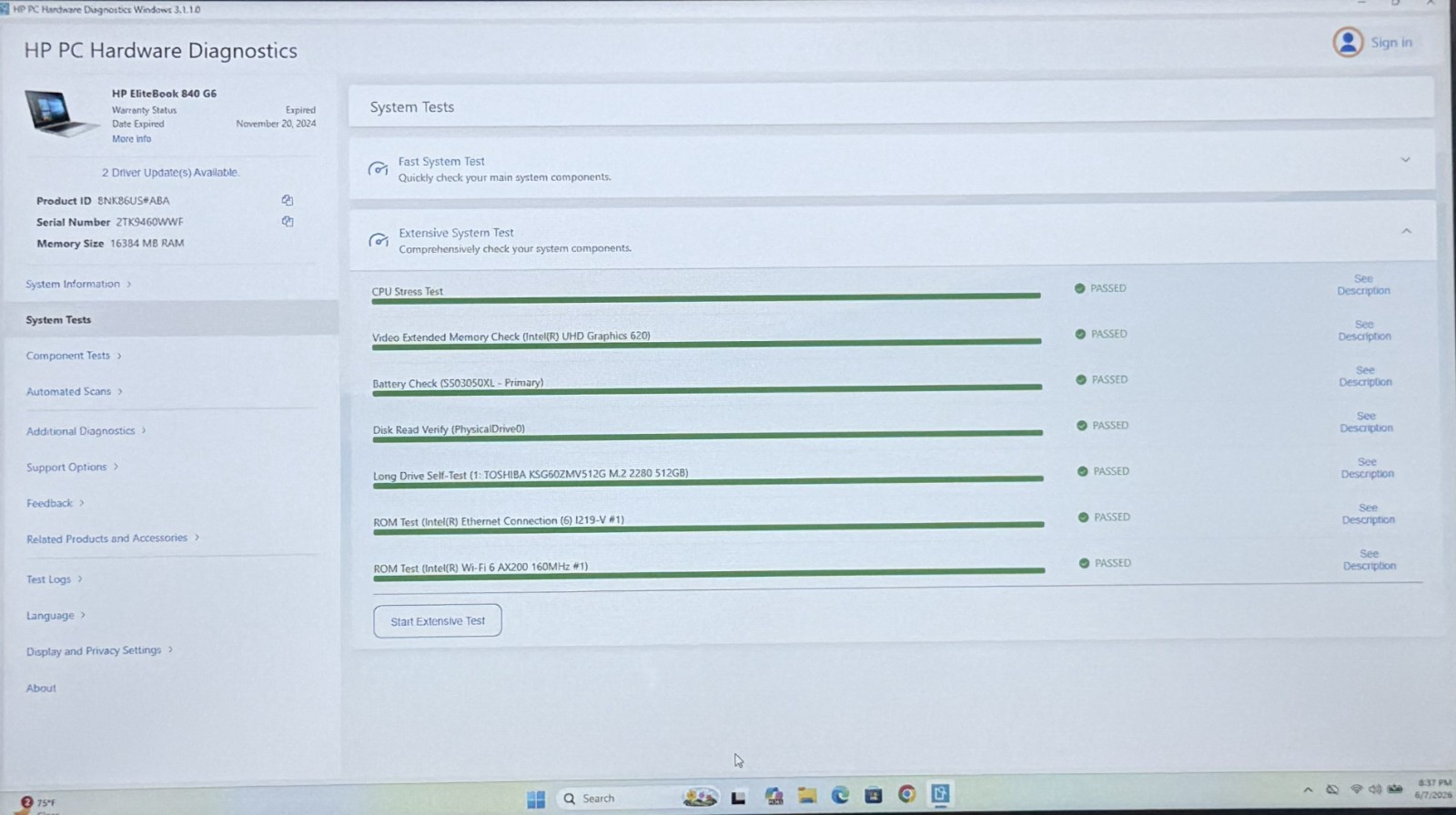Image resolution: width=1456 pixels, height=815 pixels.
Task: Open File Explorer from the taskbar
Action: tap(807, 796)
